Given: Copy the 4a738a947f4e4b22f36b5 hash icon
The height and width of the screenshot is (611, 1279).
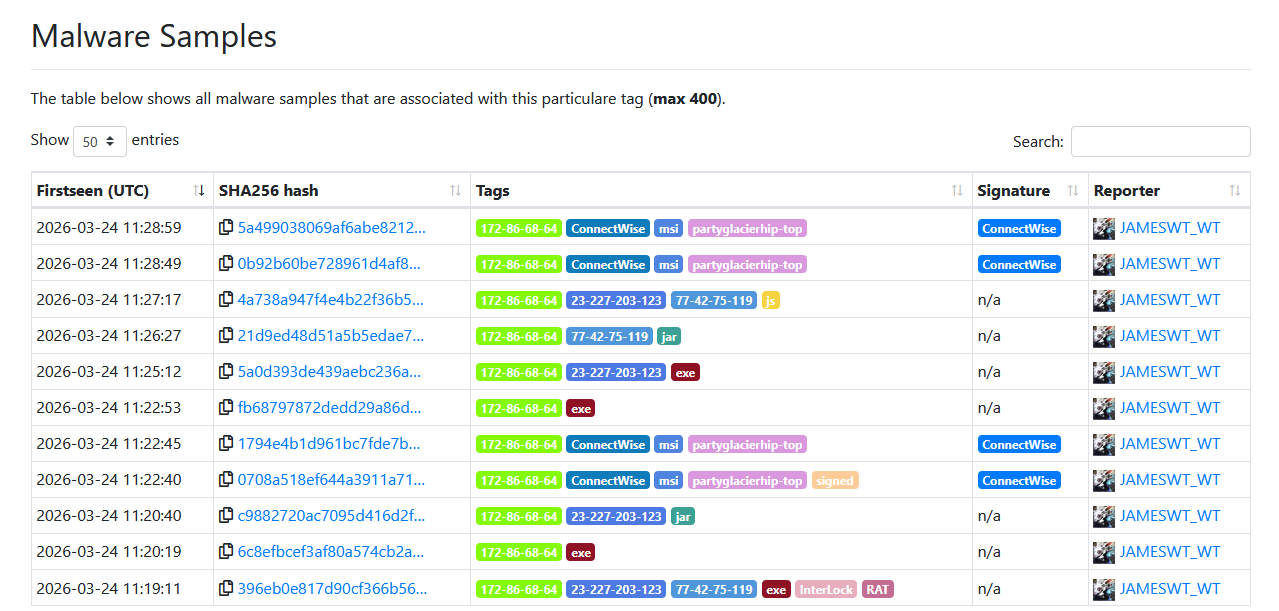Looking at the screenshot, I should click(226, 300).
